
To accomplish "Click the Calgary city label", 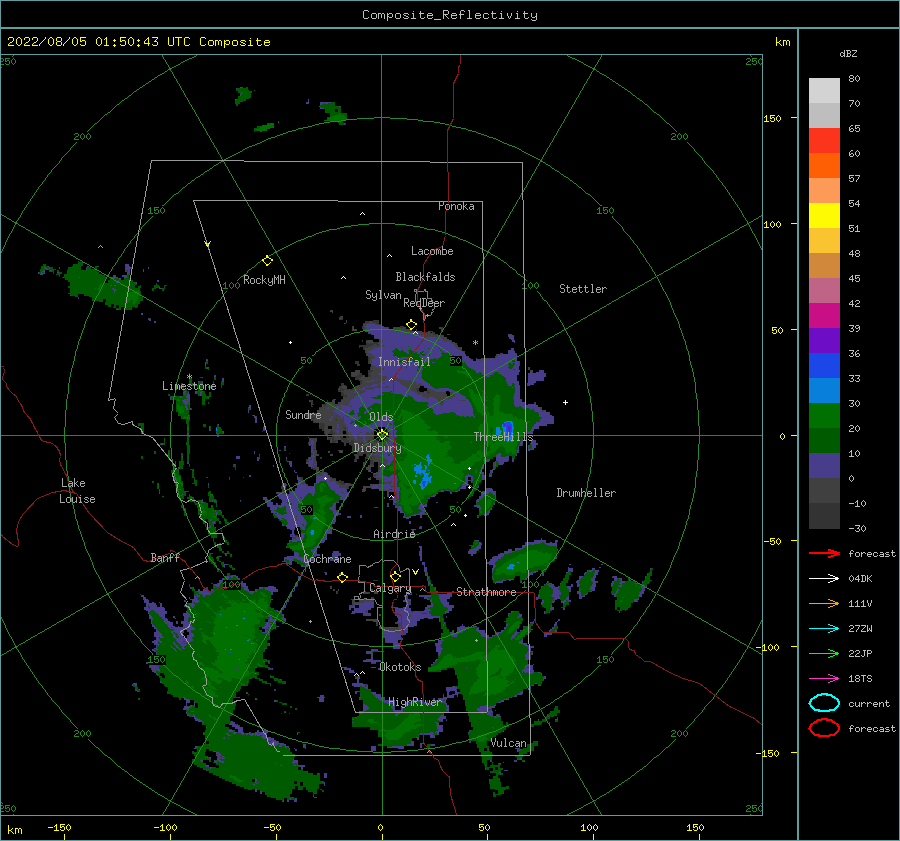I will pyautogui.click(x=390, y=588).
